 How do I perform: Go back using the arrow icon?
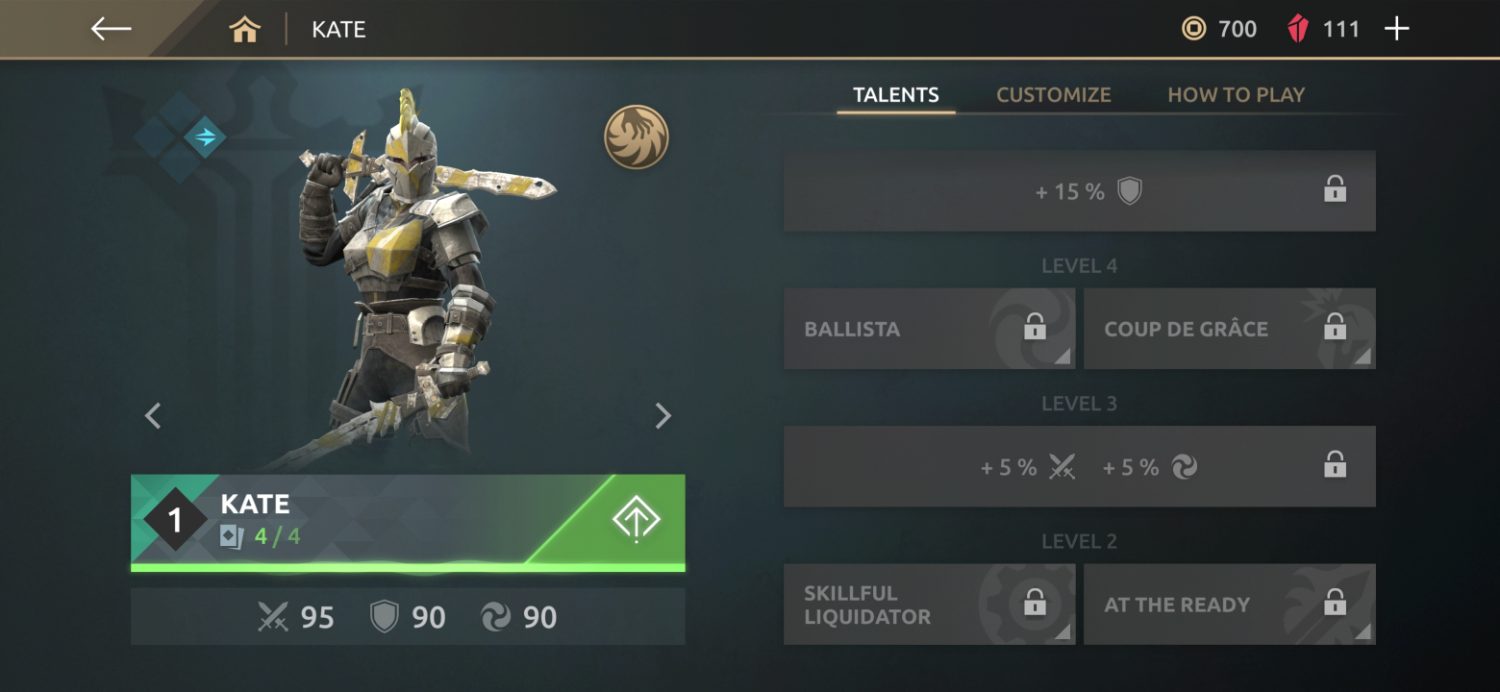[x=111, y=29]
